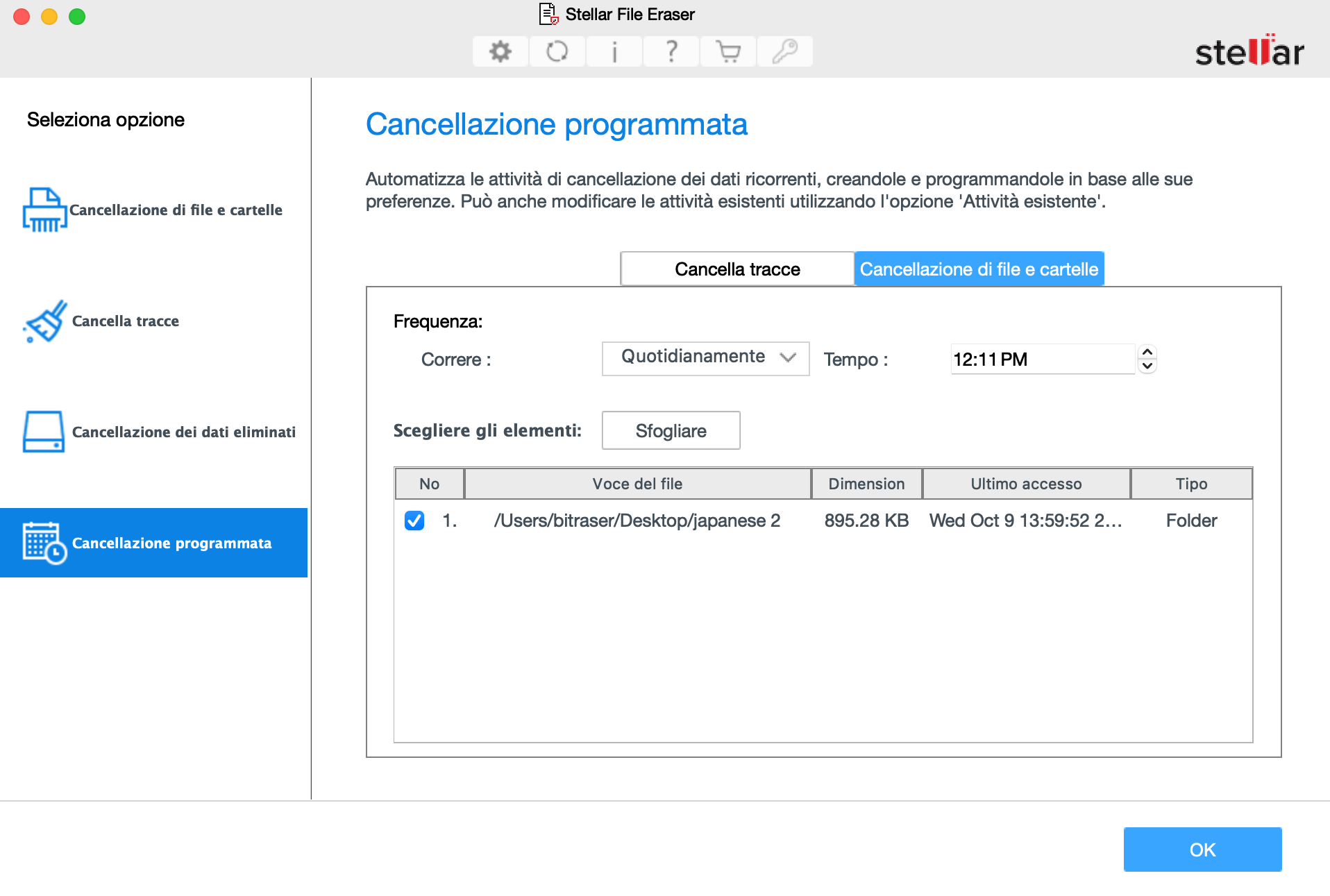Screen dimensions: 1330x896
Task: Select Cancellazione programmata in sidebar
Action: [x=154, y=543]
